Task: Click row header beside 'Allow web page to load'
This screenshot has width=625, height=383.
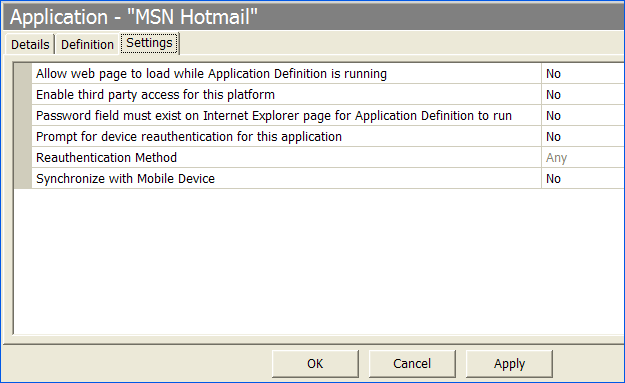Action: click(x=23, y=74)
